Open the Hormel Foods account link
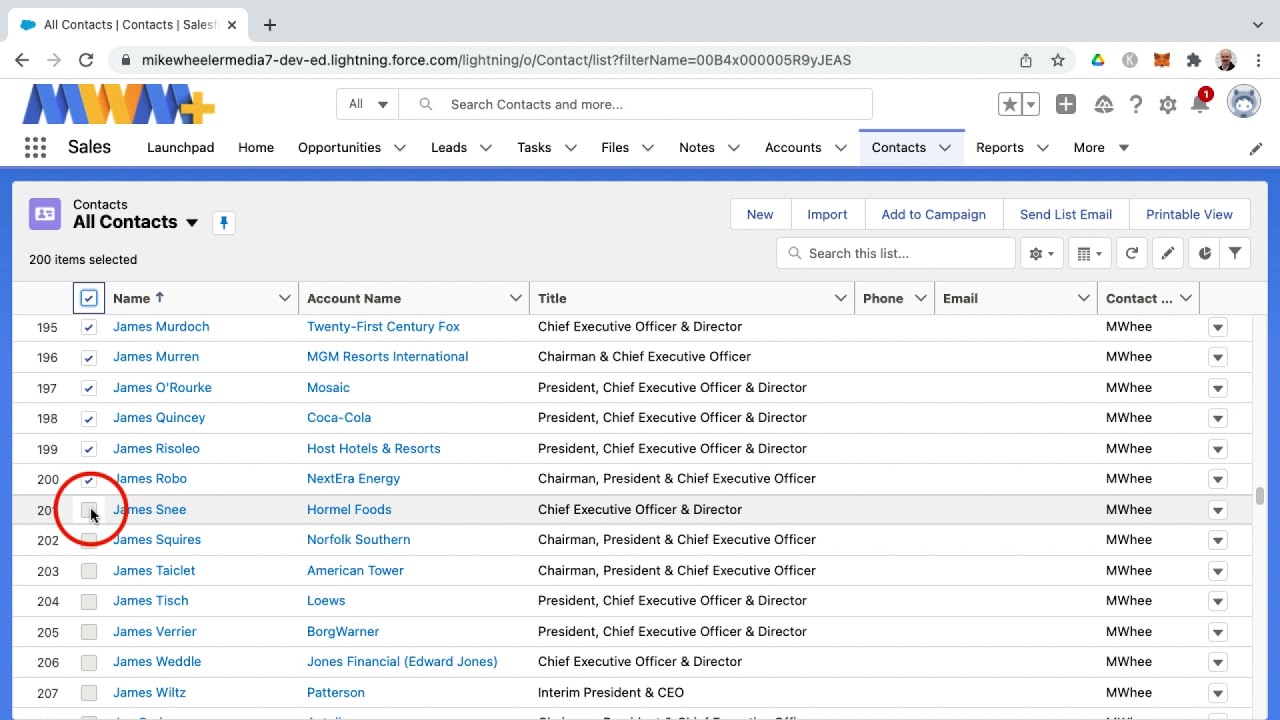Screen dimensions: 1280x720 point(349,510)
